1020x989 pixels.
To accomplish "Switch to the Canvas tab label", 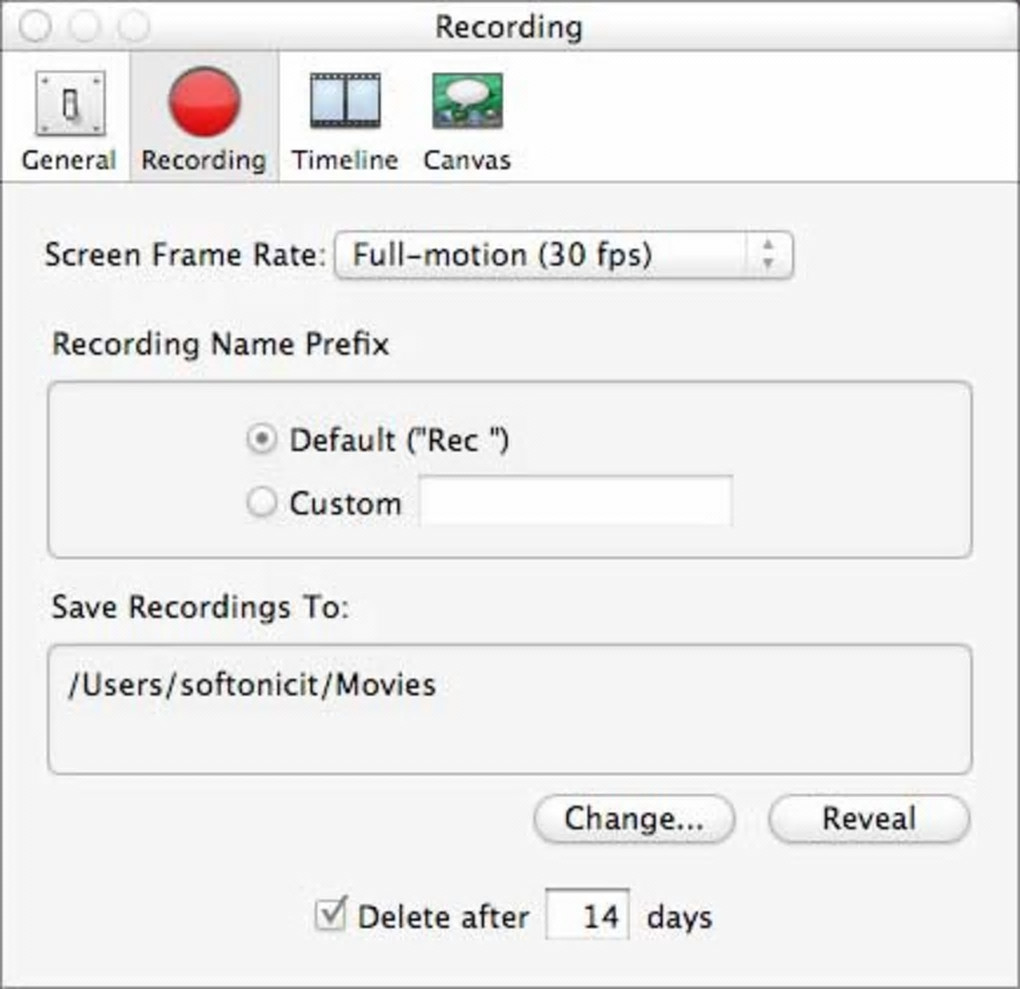I will [467, 160].
